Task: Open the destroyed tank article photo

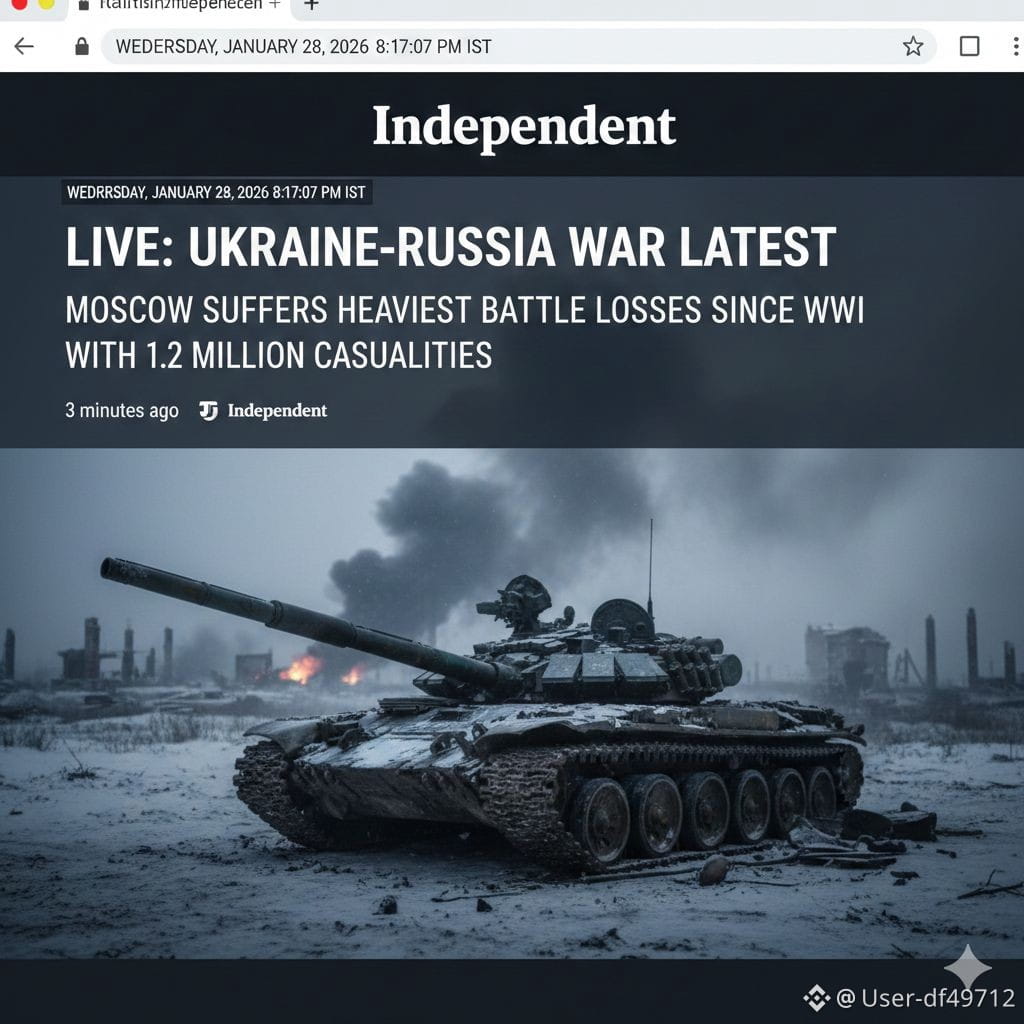Action: [512, 703]
